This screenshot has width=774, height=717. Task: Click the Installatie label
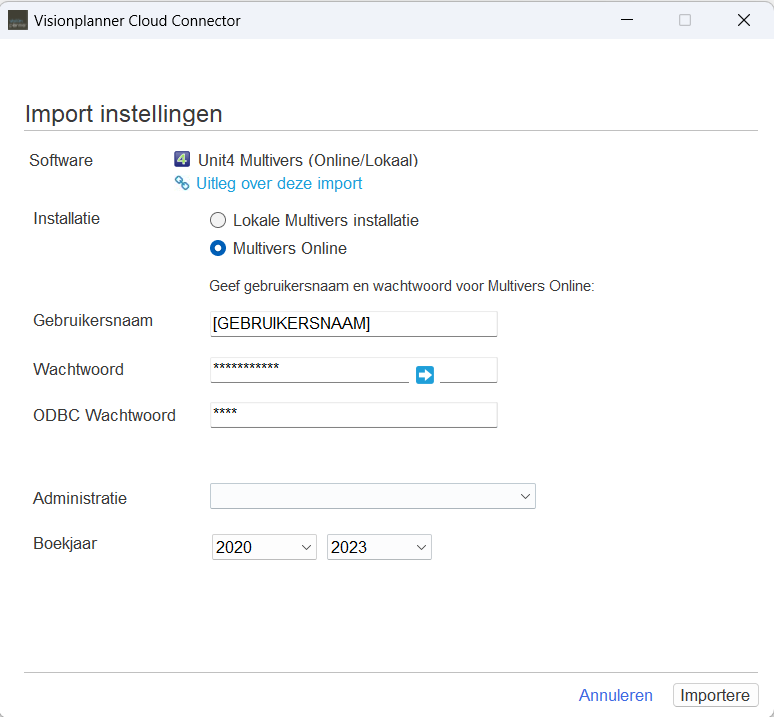[66, 219]
